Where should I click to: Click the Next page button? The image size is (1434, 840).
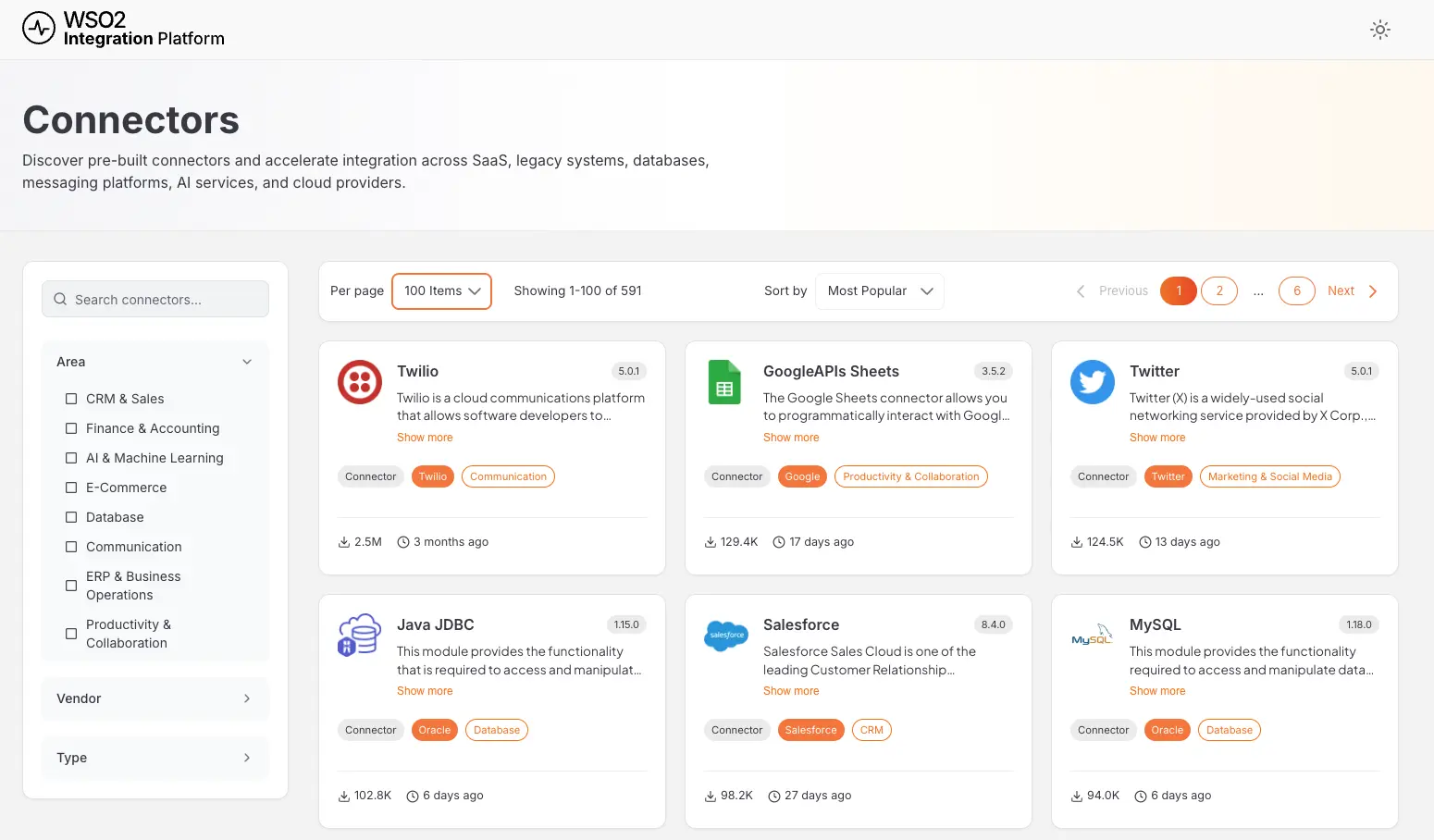[x=1352, y=291]
